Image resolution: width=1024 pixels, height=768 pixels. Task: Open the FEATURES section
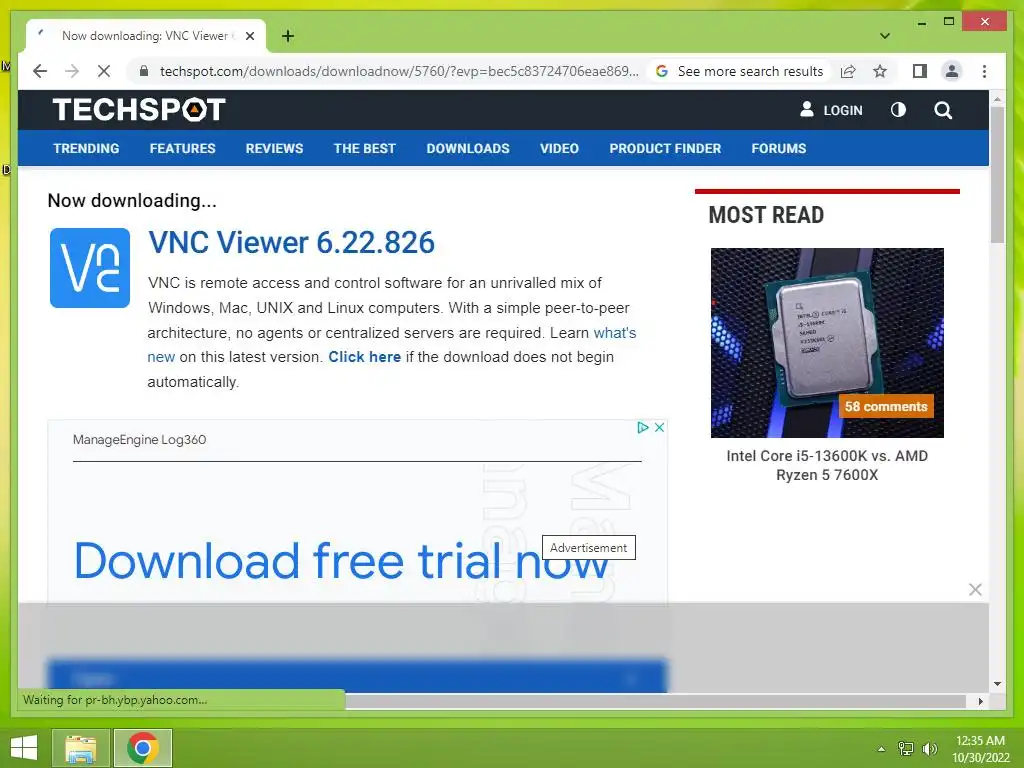182,148
